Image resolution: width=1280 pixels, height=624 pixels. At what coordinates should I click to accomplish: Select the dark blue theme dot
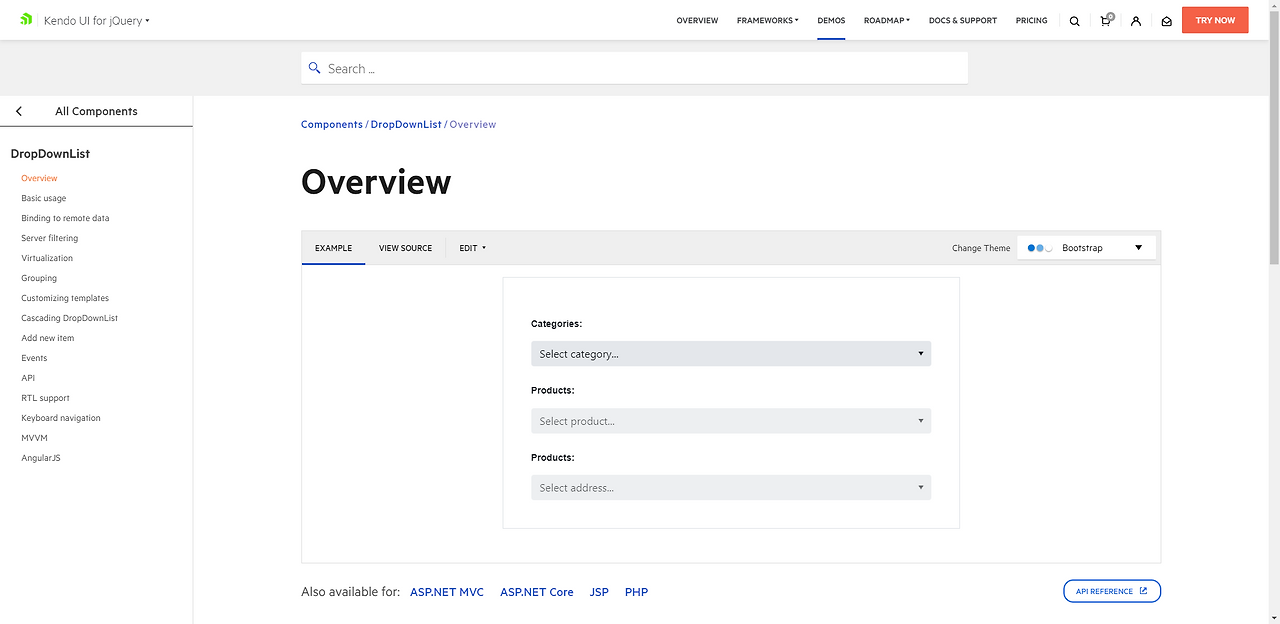pyautogui.click(x=1029, y=247)
